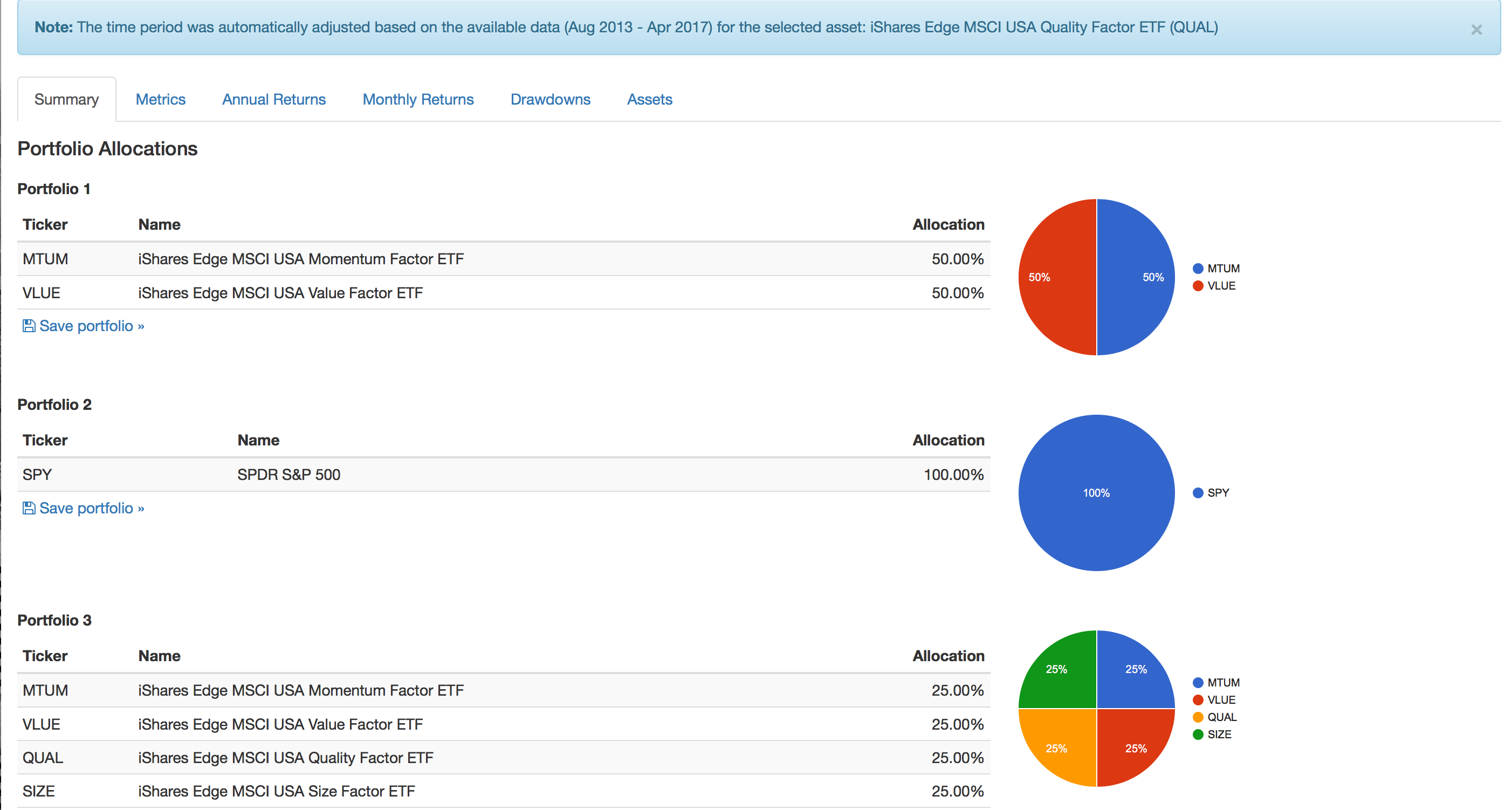Click the 100% SPY pie chart
Viewport: 1512px width, 810px height.
click(x=1096, y=492)
